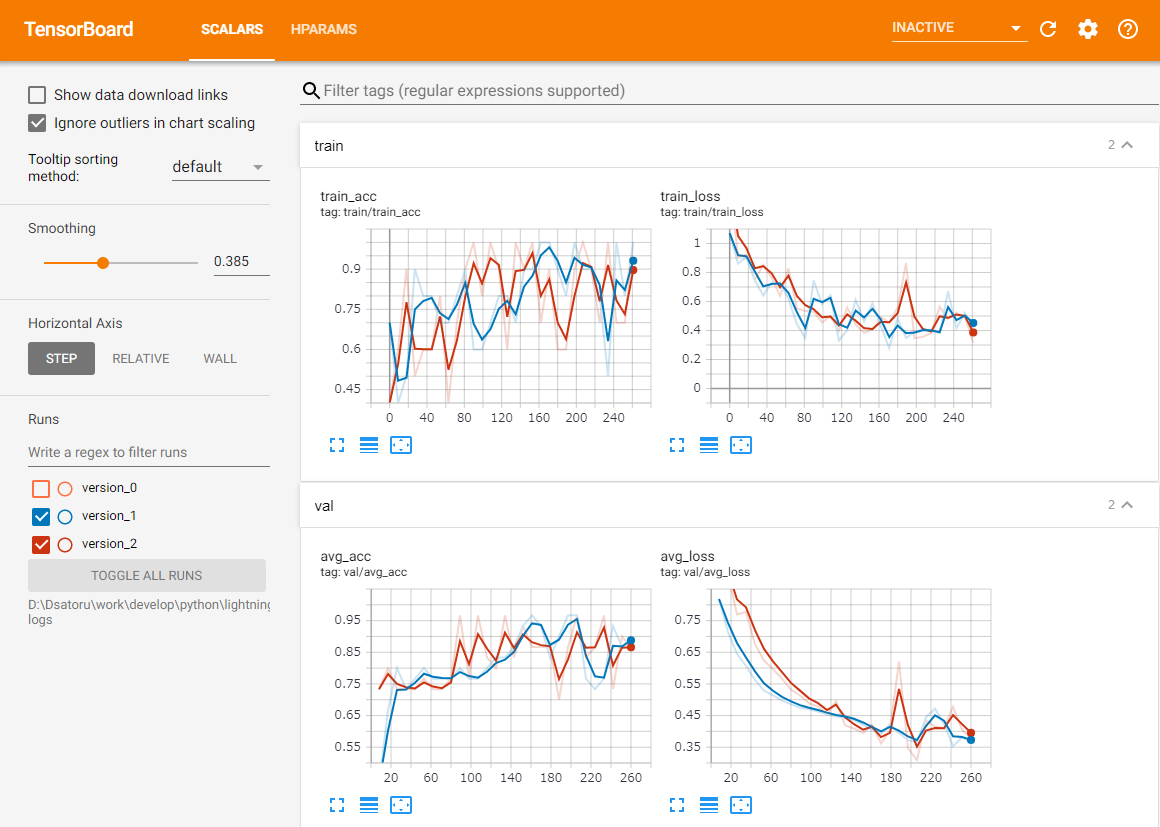This screenshot has width=1160, height=827.
Task: Toggle y-axis log scale on train_acc
Action: (368, 445)
